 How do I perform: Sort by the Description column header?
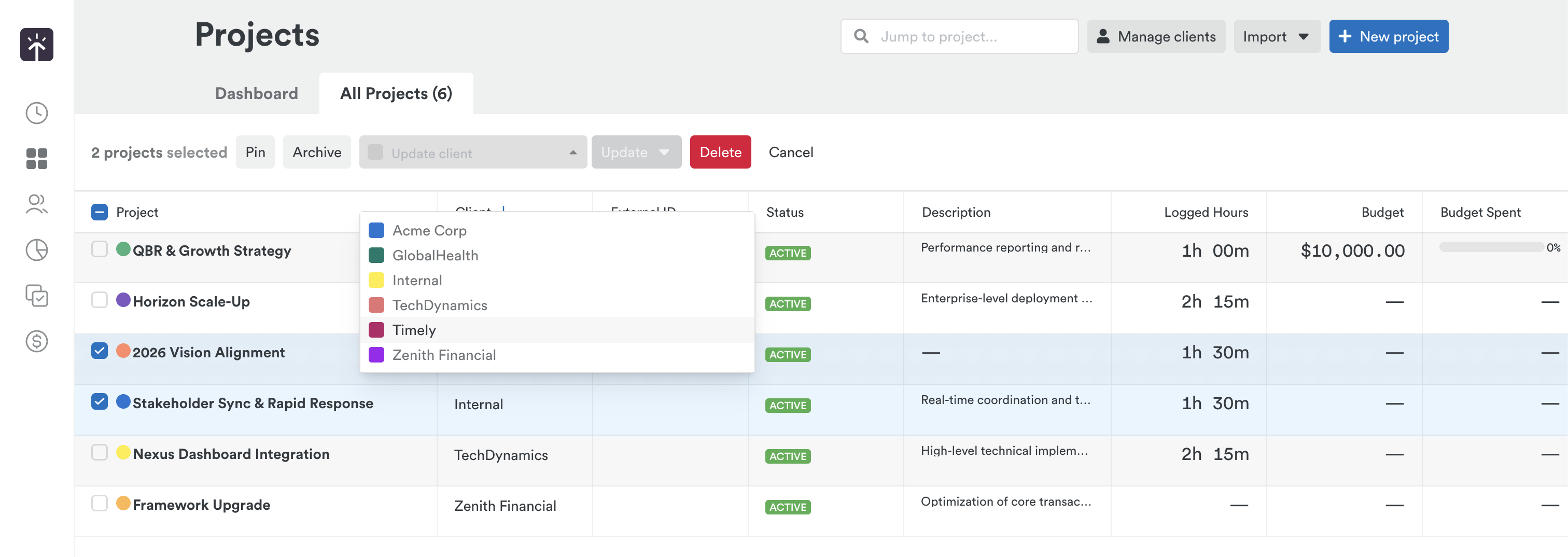pos(956,213)
